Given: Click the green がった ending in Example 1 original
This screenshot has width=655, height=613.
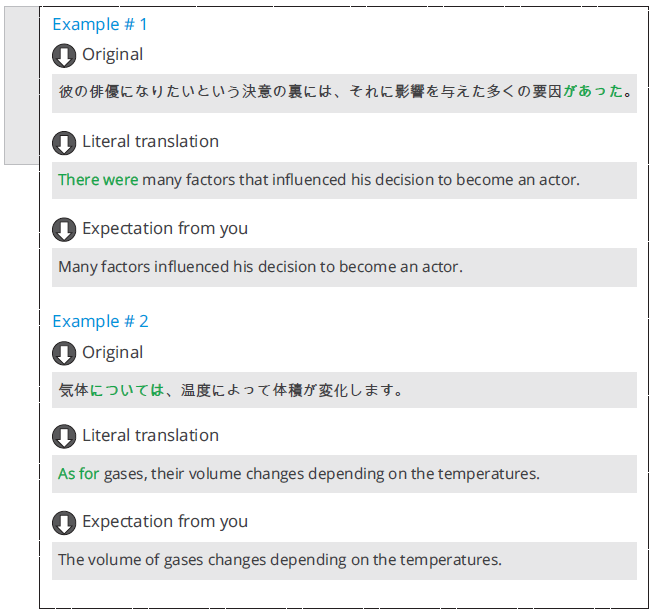Looking at the screenshot, I should [x=593, y=91].
